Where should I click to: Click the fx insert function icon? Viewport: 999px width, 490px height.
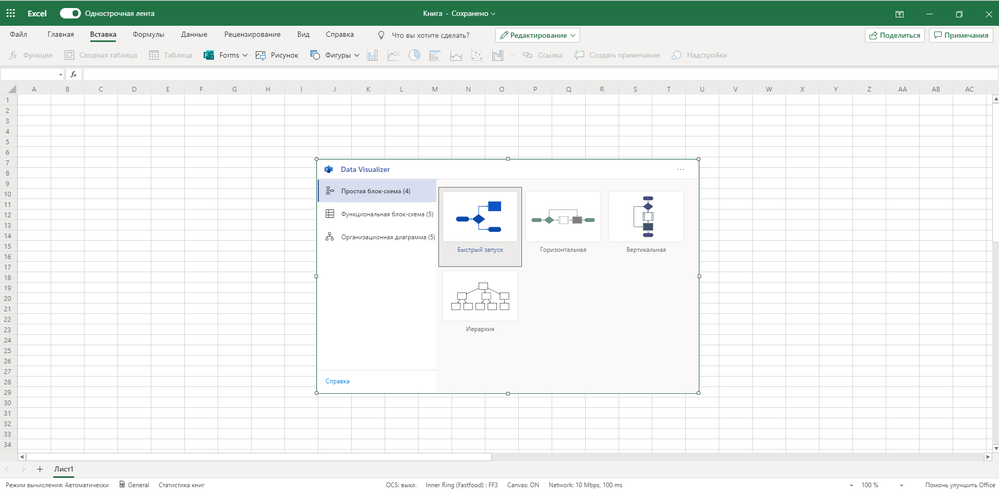[74, 75]
